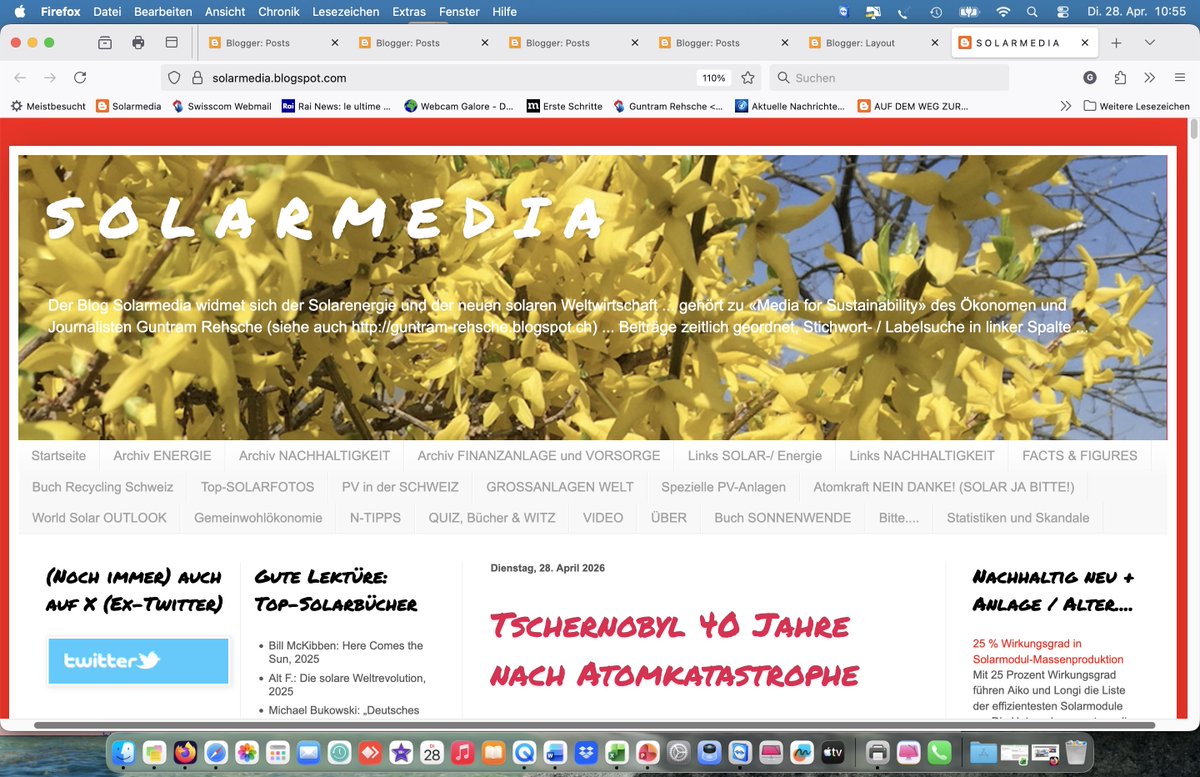Open Weitere Lesezeichen folder
Screen dimensions: 1200x777
point(1136,106)
